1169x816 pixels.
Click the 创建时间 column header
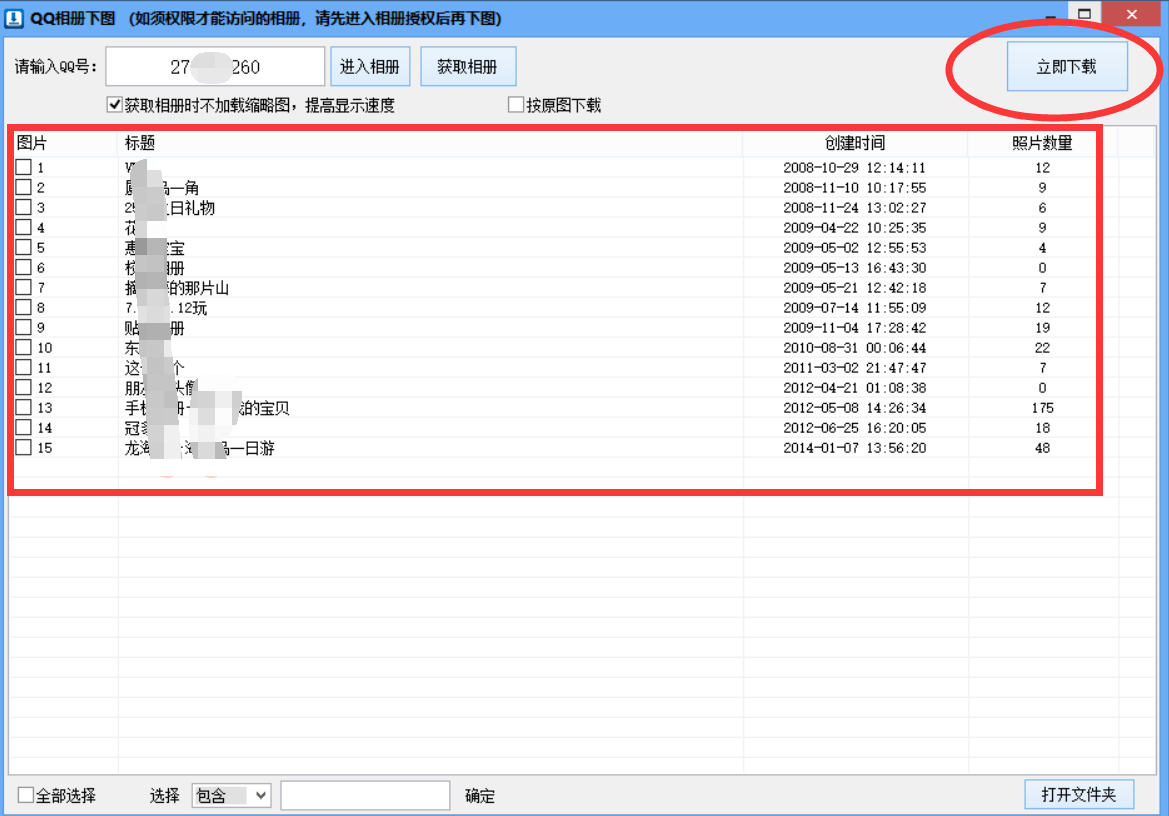tap(855, 143)
